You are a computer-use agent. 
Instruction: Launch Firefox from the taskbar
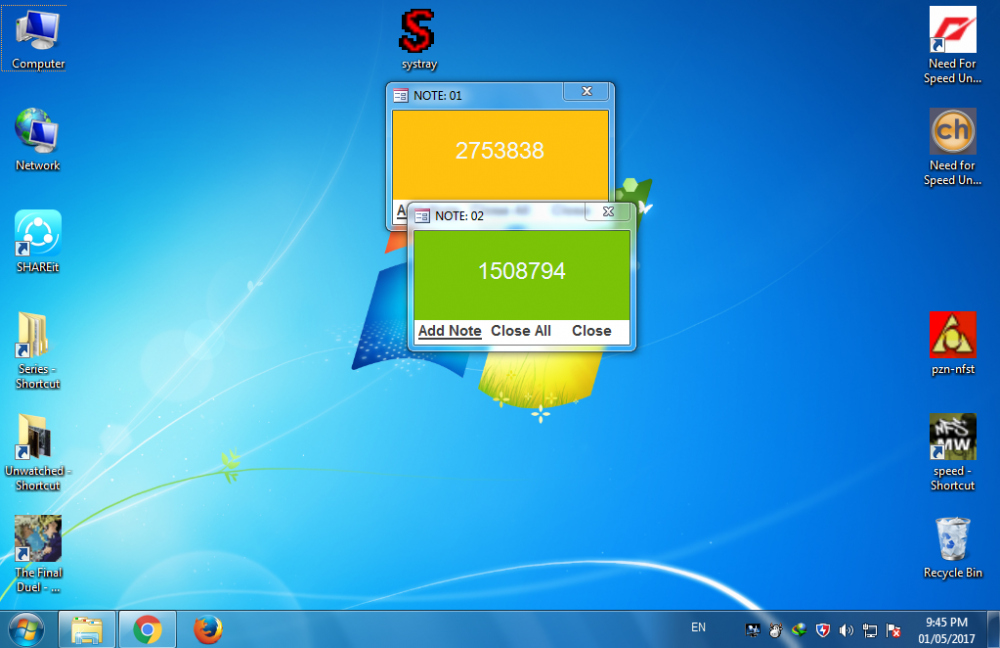pos(208,630)
